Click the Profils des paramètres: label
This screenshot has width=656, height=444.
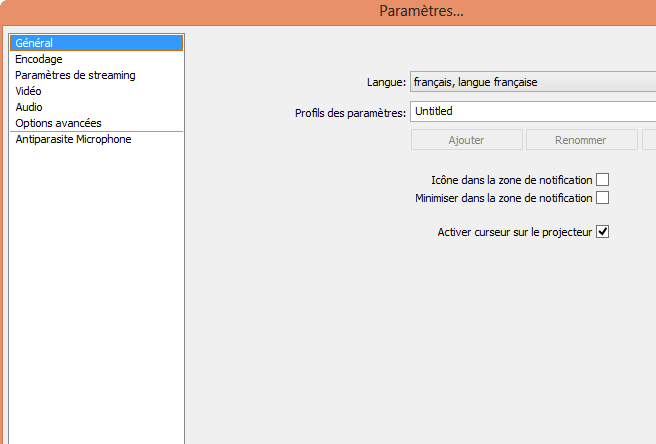pos(350,113)
